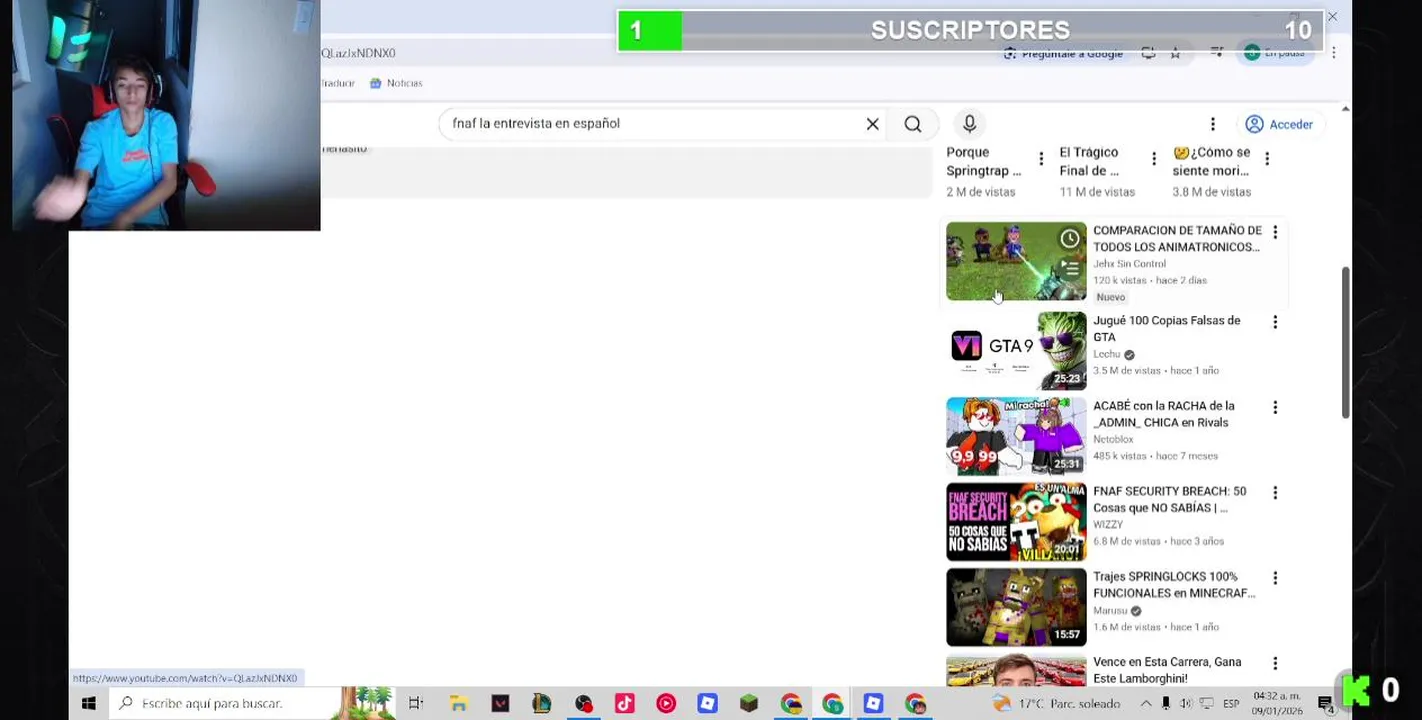Click title 'FNAF SECURITY BREACH: 50 Cosas que NO SABÍAS'

tap(1170, 500)
